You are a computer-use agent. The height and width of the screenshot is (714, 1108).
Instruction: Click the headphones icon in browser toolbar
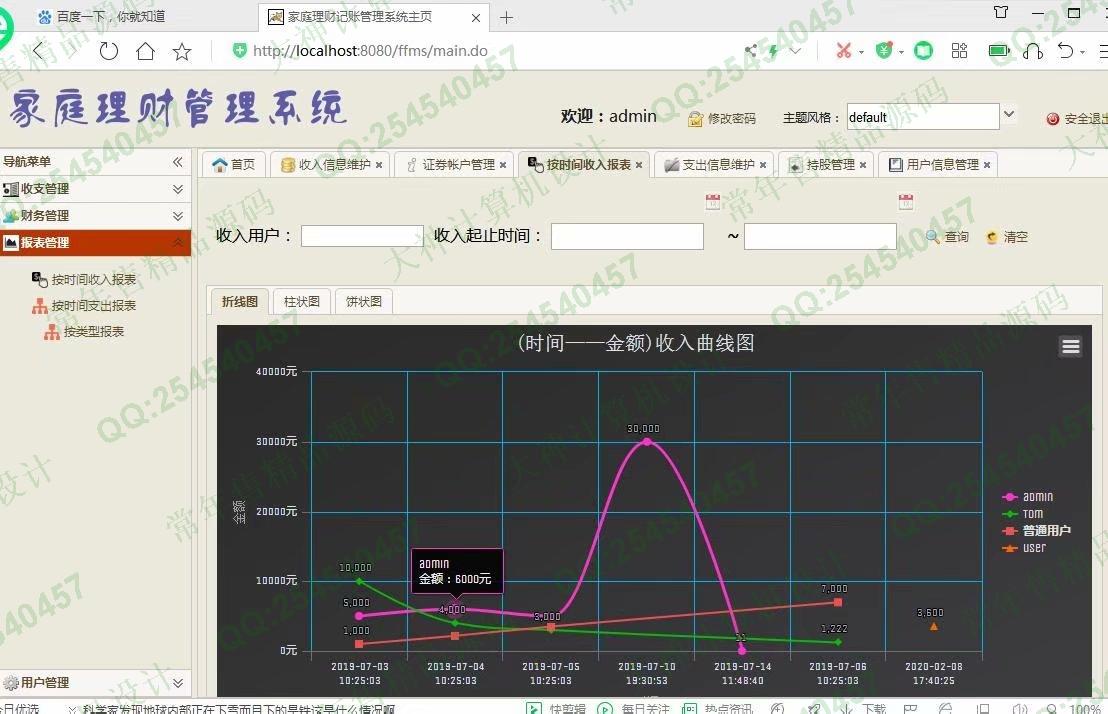(1033, 51)
